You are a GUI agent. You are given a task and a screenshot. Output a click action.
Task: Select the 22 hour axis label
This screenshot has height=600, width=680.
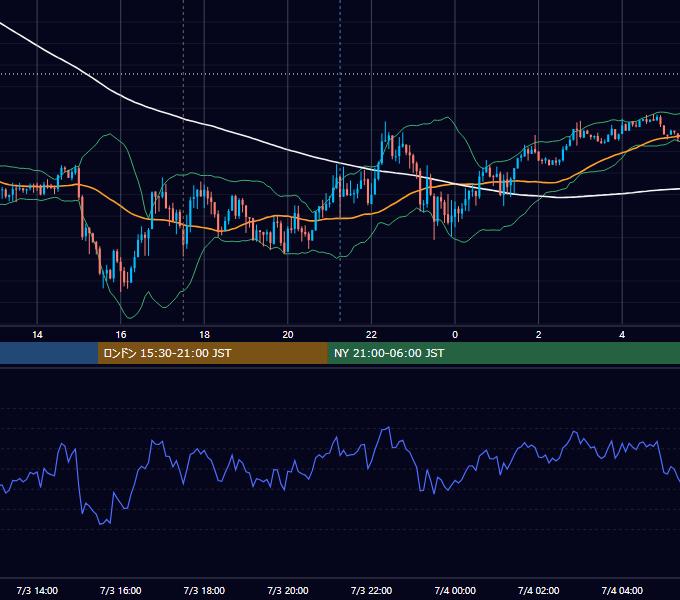click(x=371, y=335)
